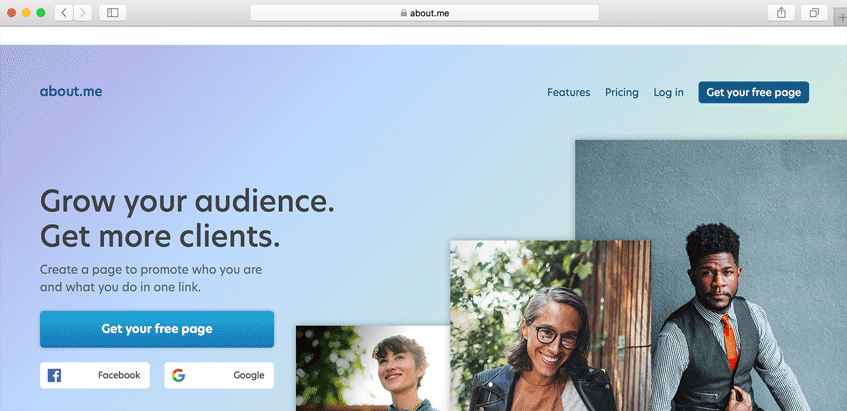The height and width of the screenshot is (411, 847).
Task: Open the Pricing nav link
Action: pyautogui.click(x=621, y=92)
